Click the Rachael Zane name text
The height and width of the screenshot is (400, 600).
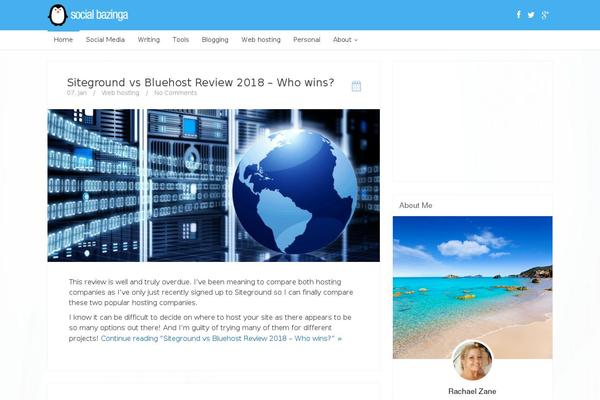point(472,391)
